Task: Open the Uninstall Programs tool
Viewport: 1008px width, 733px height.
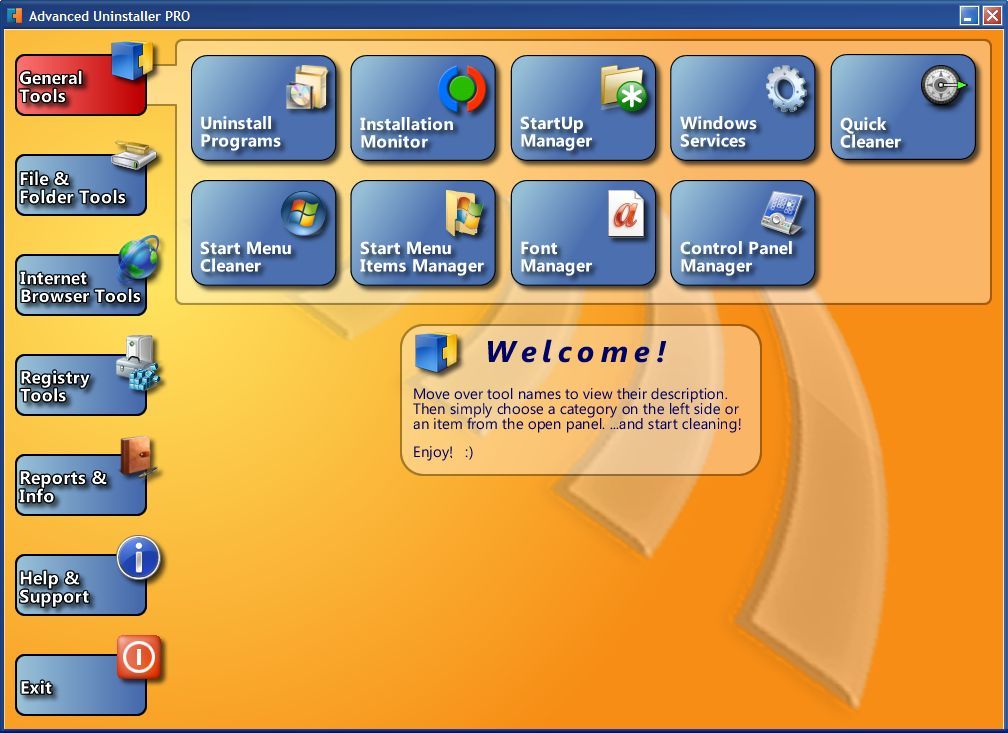Action: click(263, 108)
